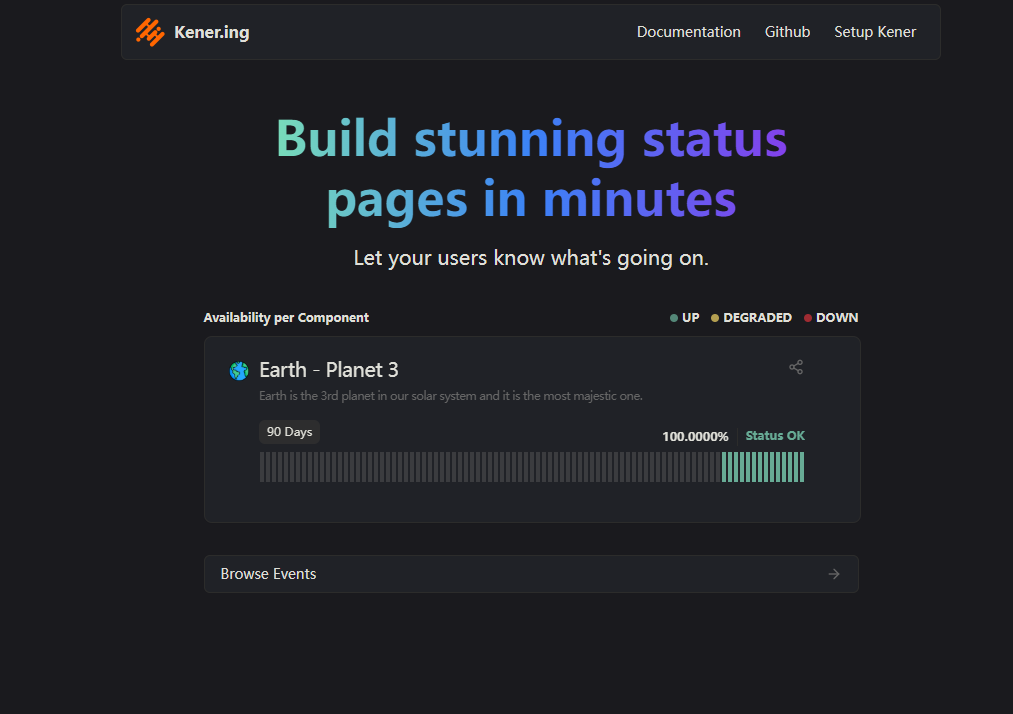1013x714 pixels.
Task: Open the Browse Events row
Action: 531,574
